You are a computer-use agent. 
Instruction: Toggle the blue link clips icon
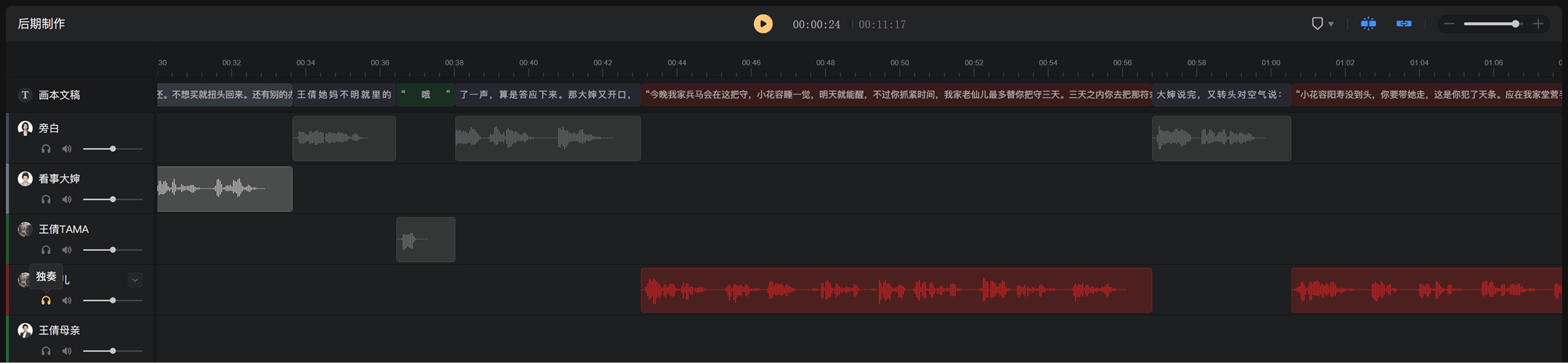pos(1404,24)
